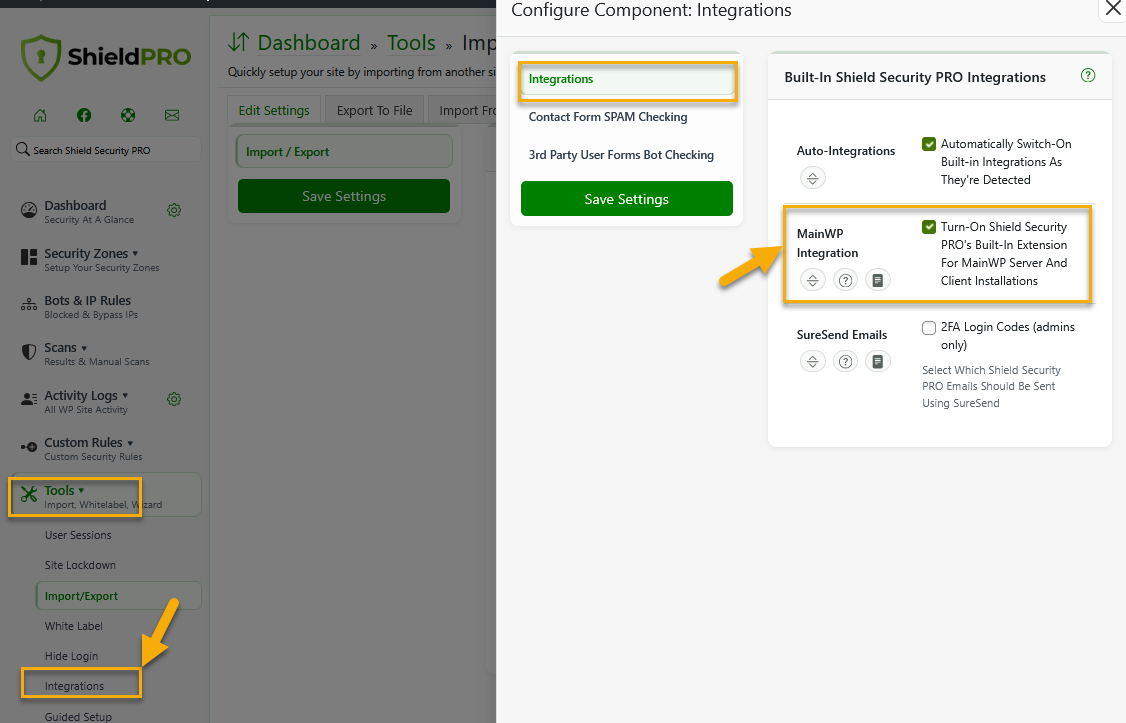This screenshot has width=1126, height=723.
Task: Open the Dashboard breadcrumb link
Action: point(308,43)
